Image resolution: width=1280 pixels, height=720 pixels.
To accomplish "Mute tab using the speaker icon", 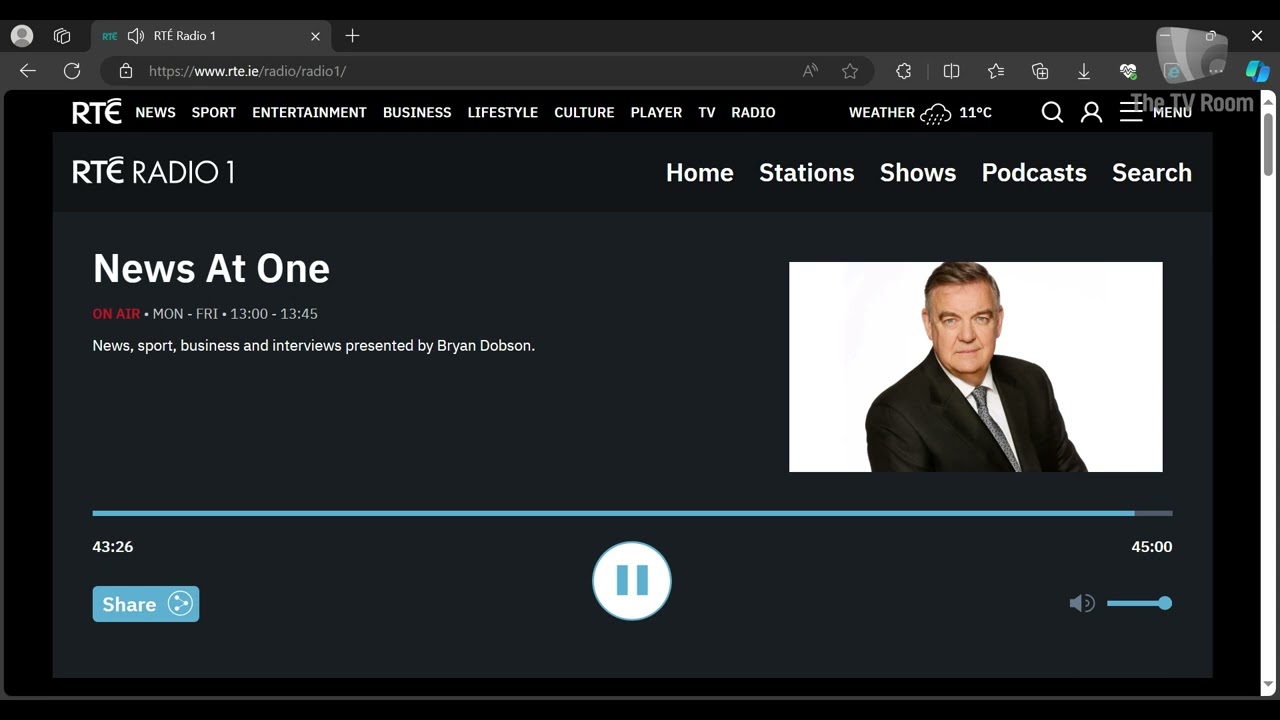I will click(136, 36).
